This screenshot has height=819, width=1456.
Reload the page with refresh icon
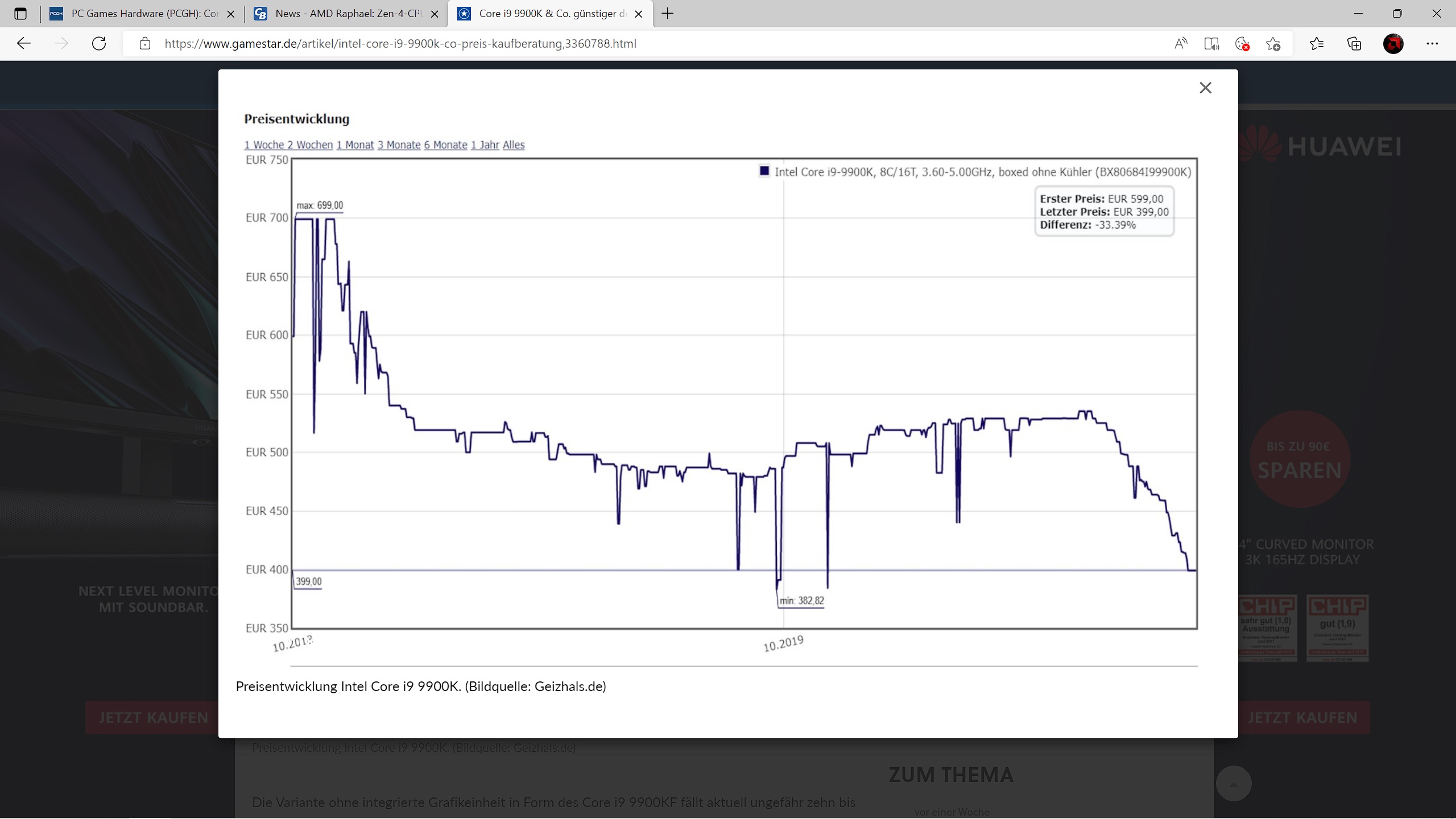(x=99, y=44)
